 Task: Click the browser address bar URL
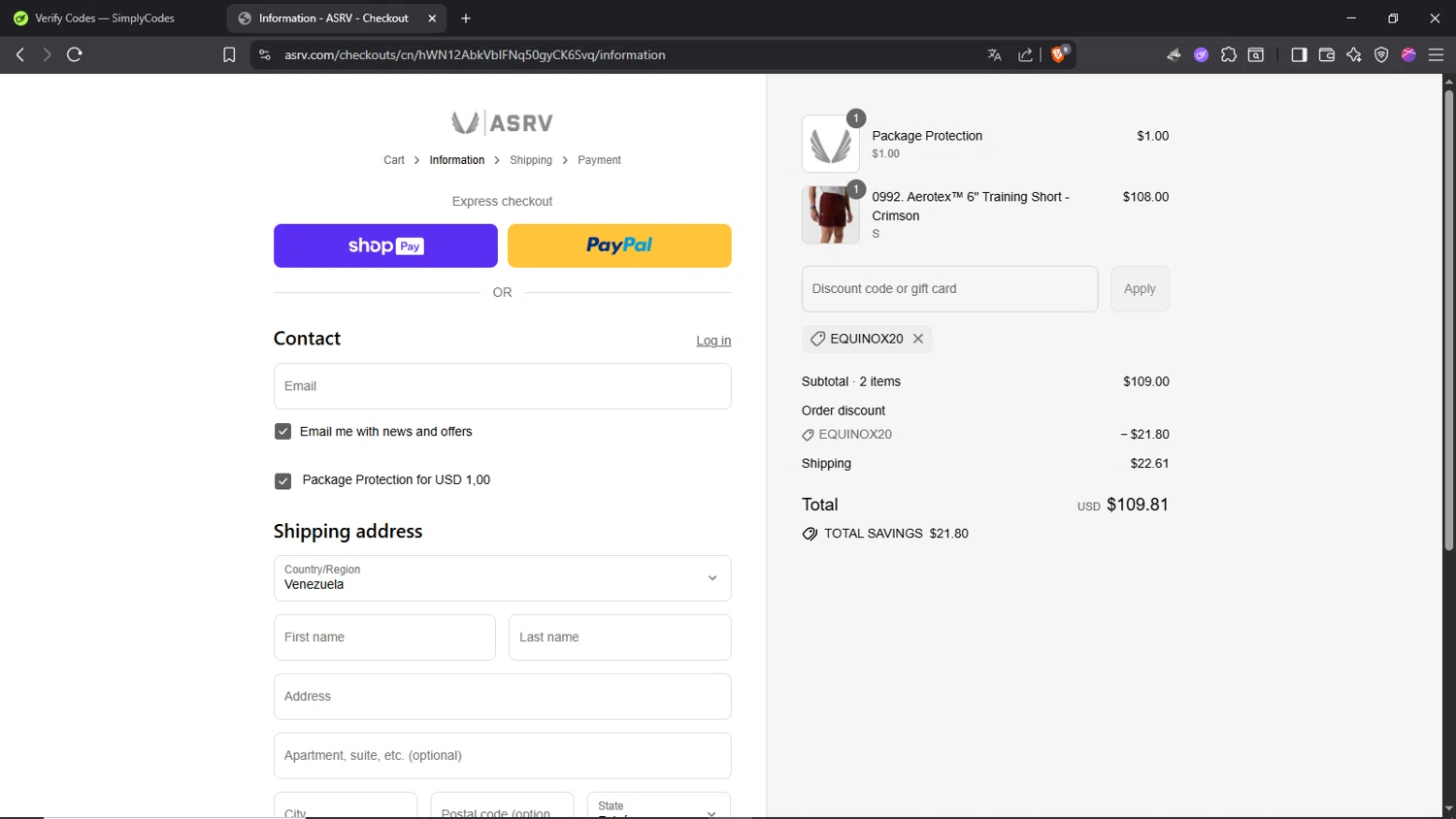click(475, 55)
